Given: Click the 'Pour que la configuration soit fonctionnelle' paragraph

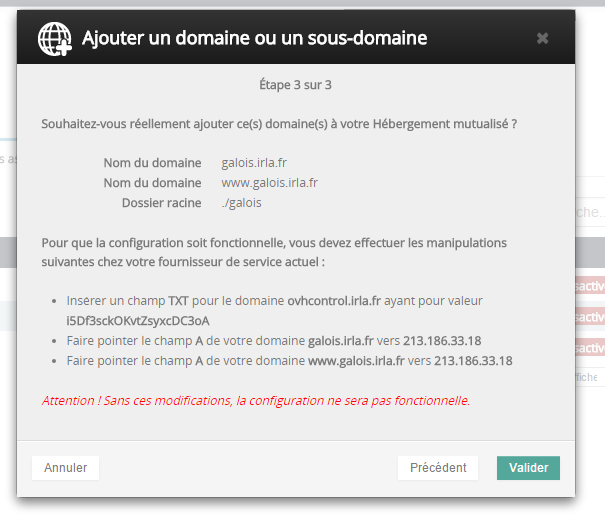Looking at the screenshot, I should click(274, 252).
